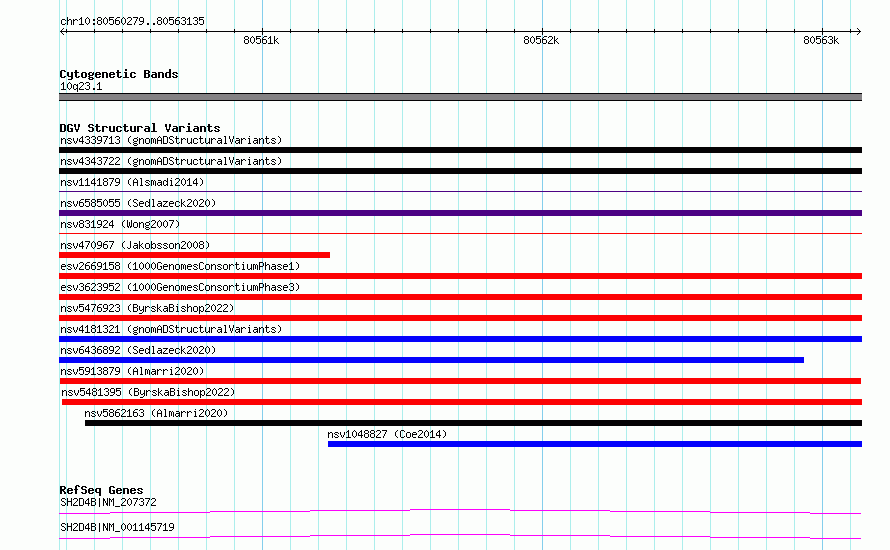Click the right arrow on the ruler
Image resolution: width=890 pixels, height=550 pixels.
click(x=858, y=32)
